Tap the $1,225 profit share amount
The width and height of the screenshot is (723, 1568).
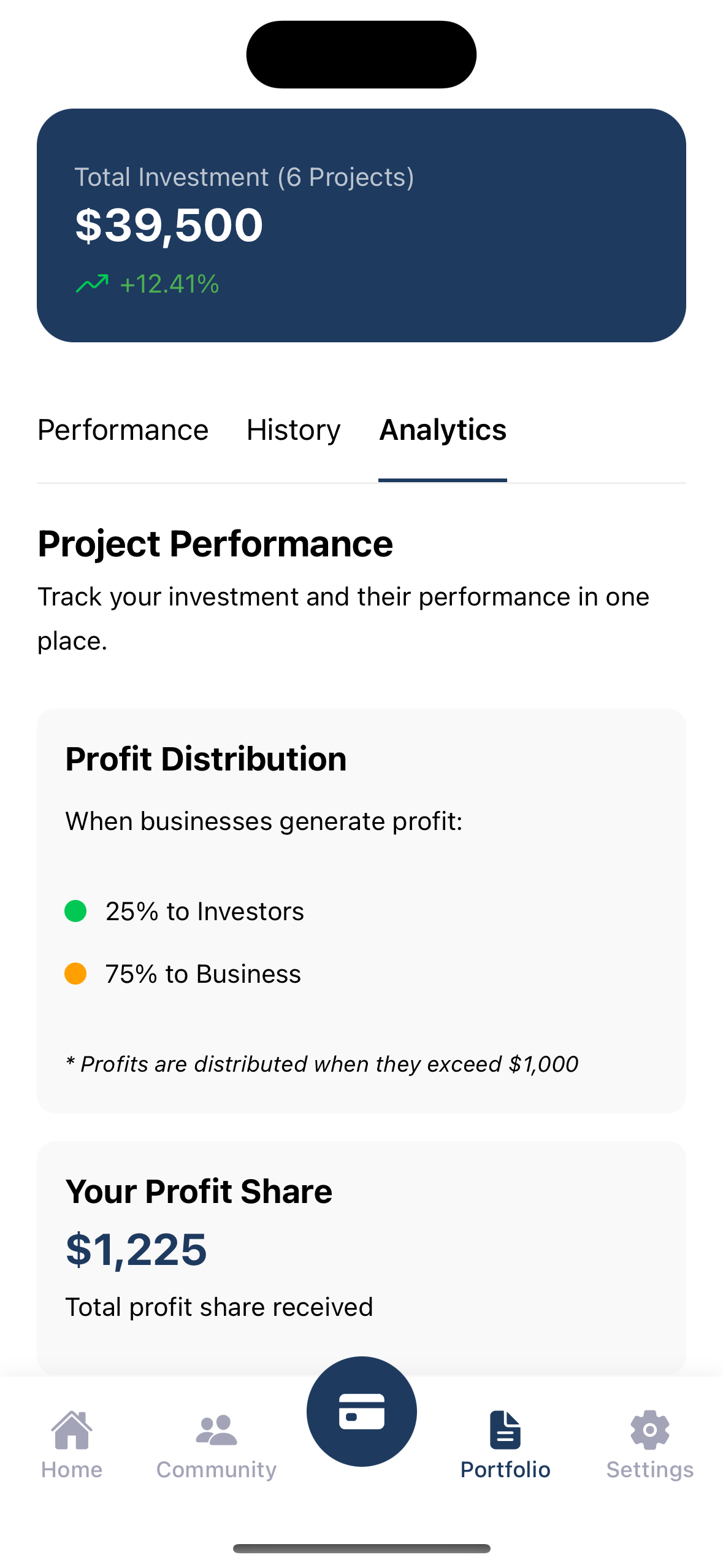[136, 1250]
